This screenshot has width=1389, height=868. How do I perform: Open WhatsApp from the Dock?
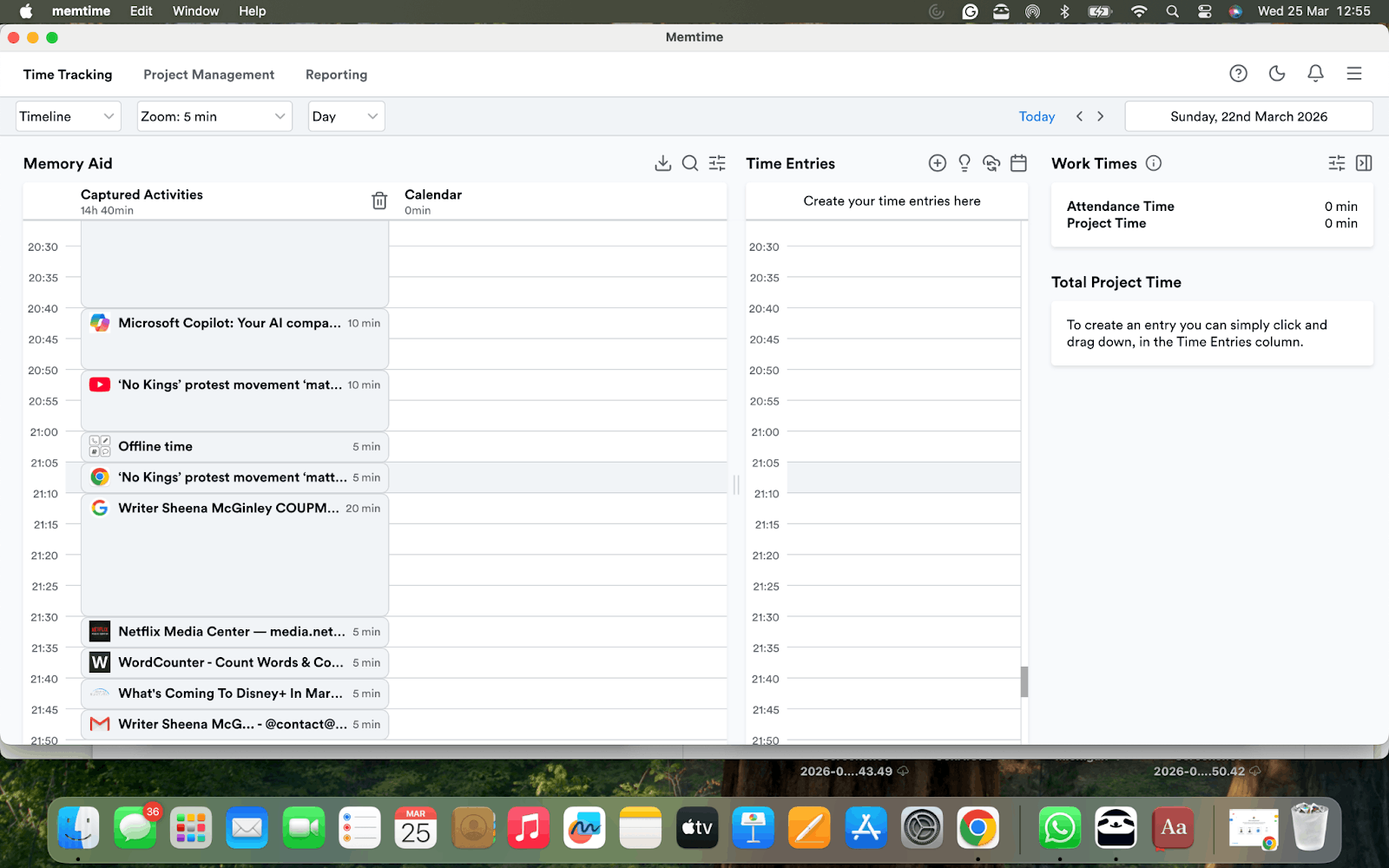pyautogui.click(x=1060, y=828)
